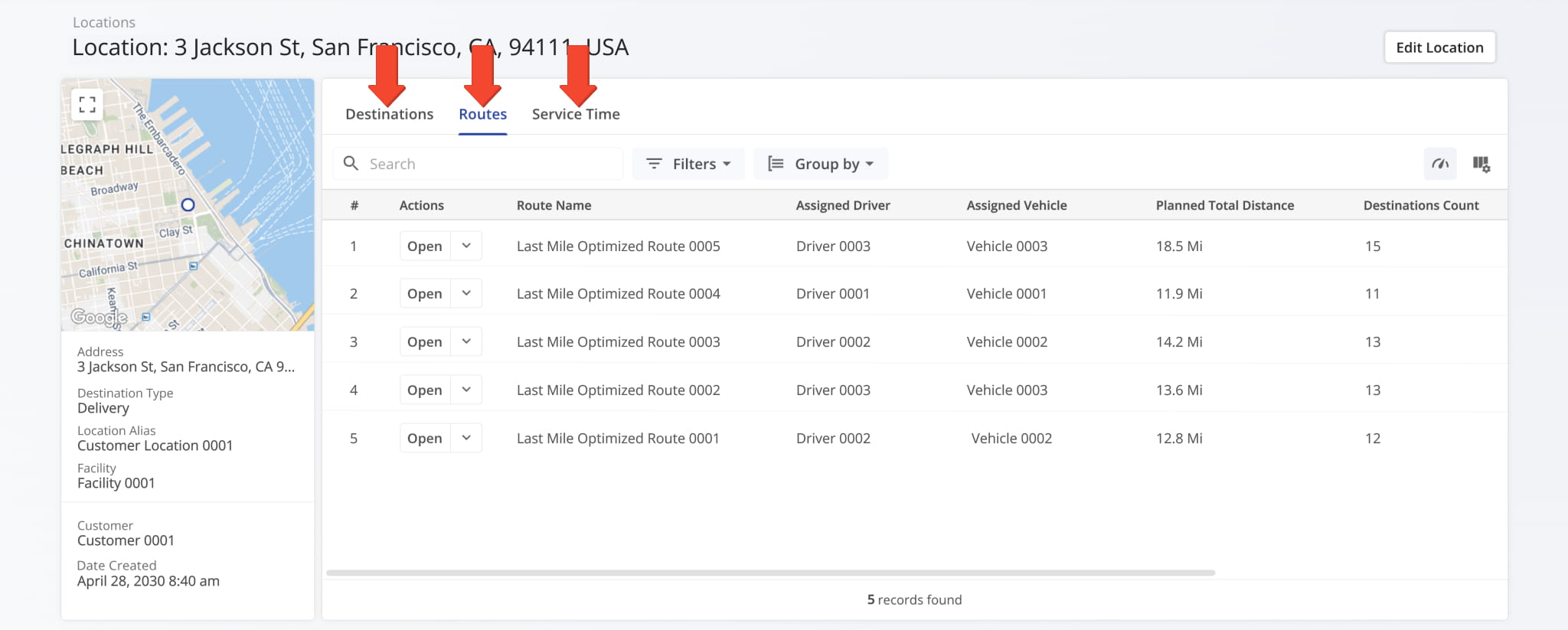This screenshot has width=1568, height=630.
Task: Focus the Search input field
Action: pos(478,164)
